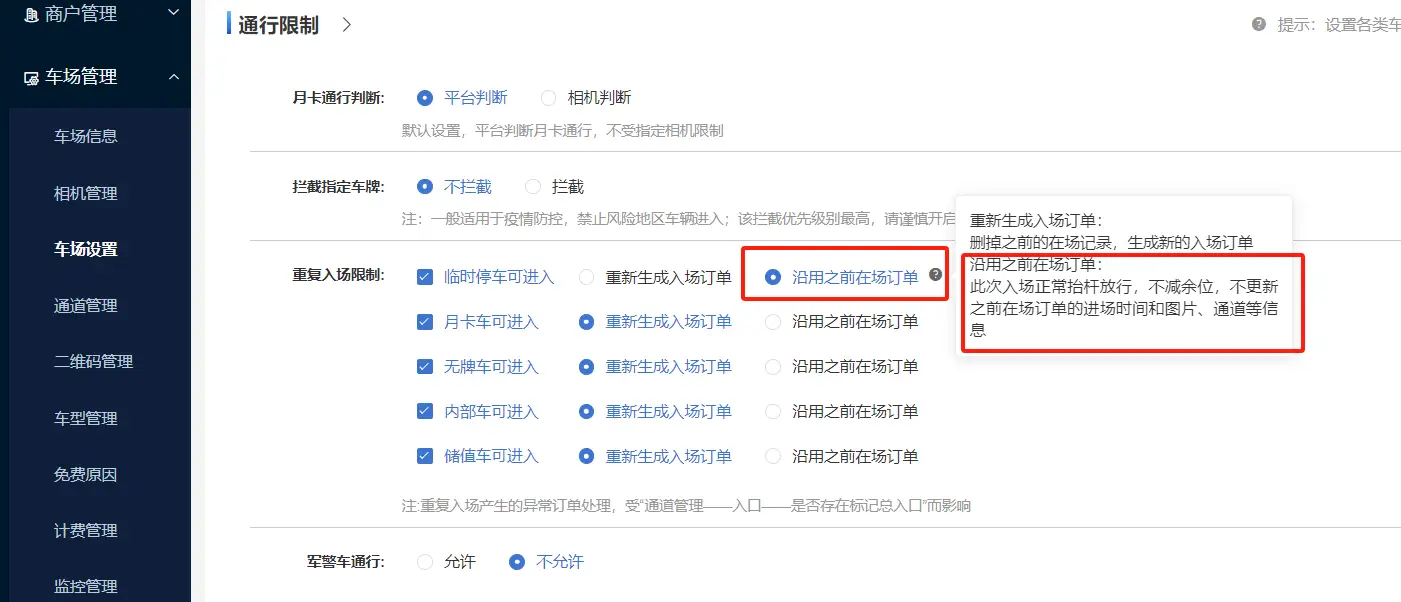1401x602 pixels.
Task: Open 通道管理 in the sidebar
Action: [85, 306]
